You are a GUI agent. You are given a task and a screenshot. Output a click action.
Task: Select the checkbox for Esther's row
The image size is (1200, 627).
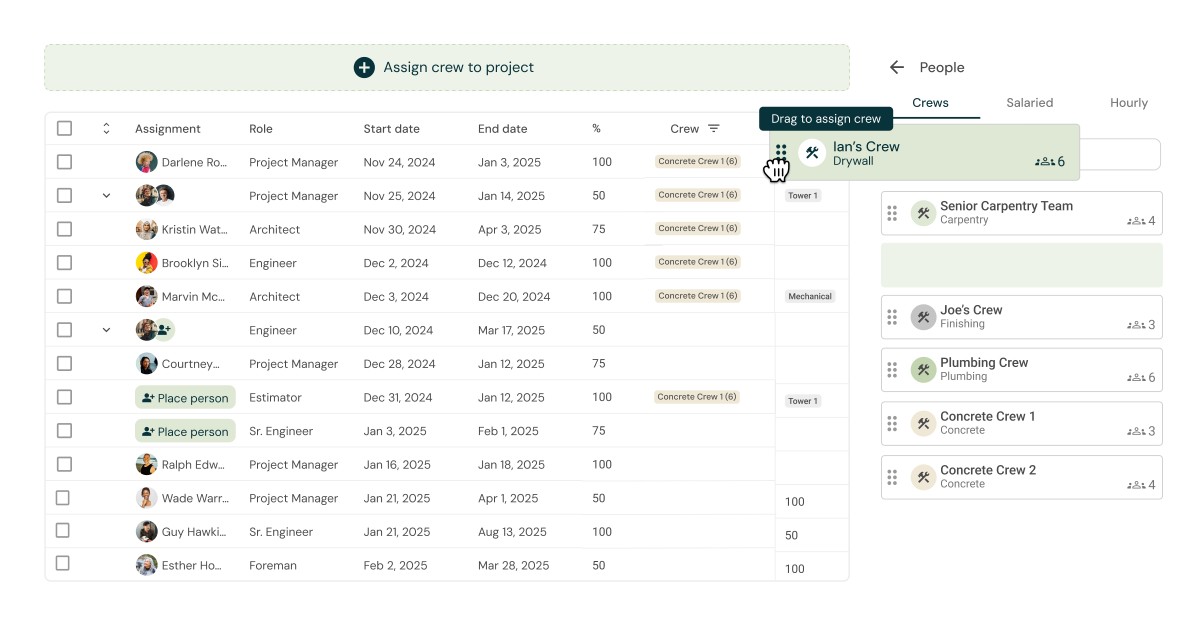[x=63, y=564]
